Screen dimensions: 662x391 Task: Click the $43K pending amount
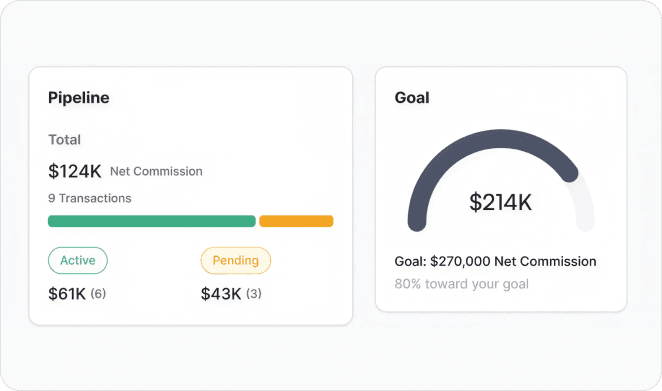tap(221, 293)
